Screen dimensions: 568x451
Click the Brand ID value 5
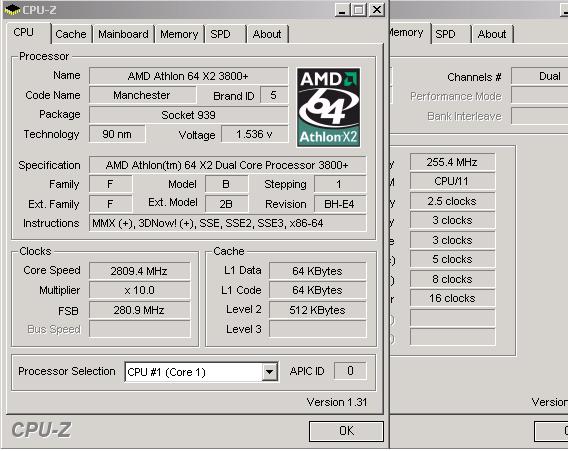tap(274, 95)
